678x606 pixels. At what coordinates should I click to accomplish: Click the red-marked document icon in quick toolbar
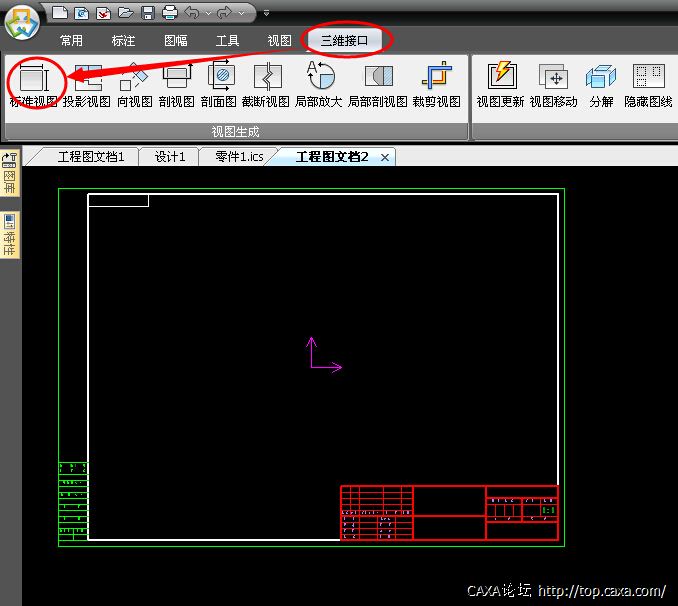103,13
